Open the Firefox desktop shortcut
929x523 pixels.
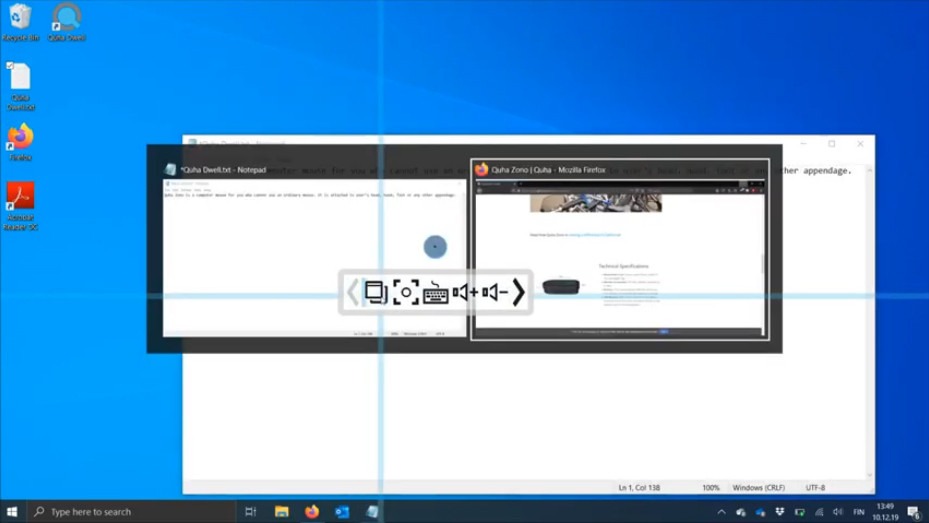click(21, 142)
